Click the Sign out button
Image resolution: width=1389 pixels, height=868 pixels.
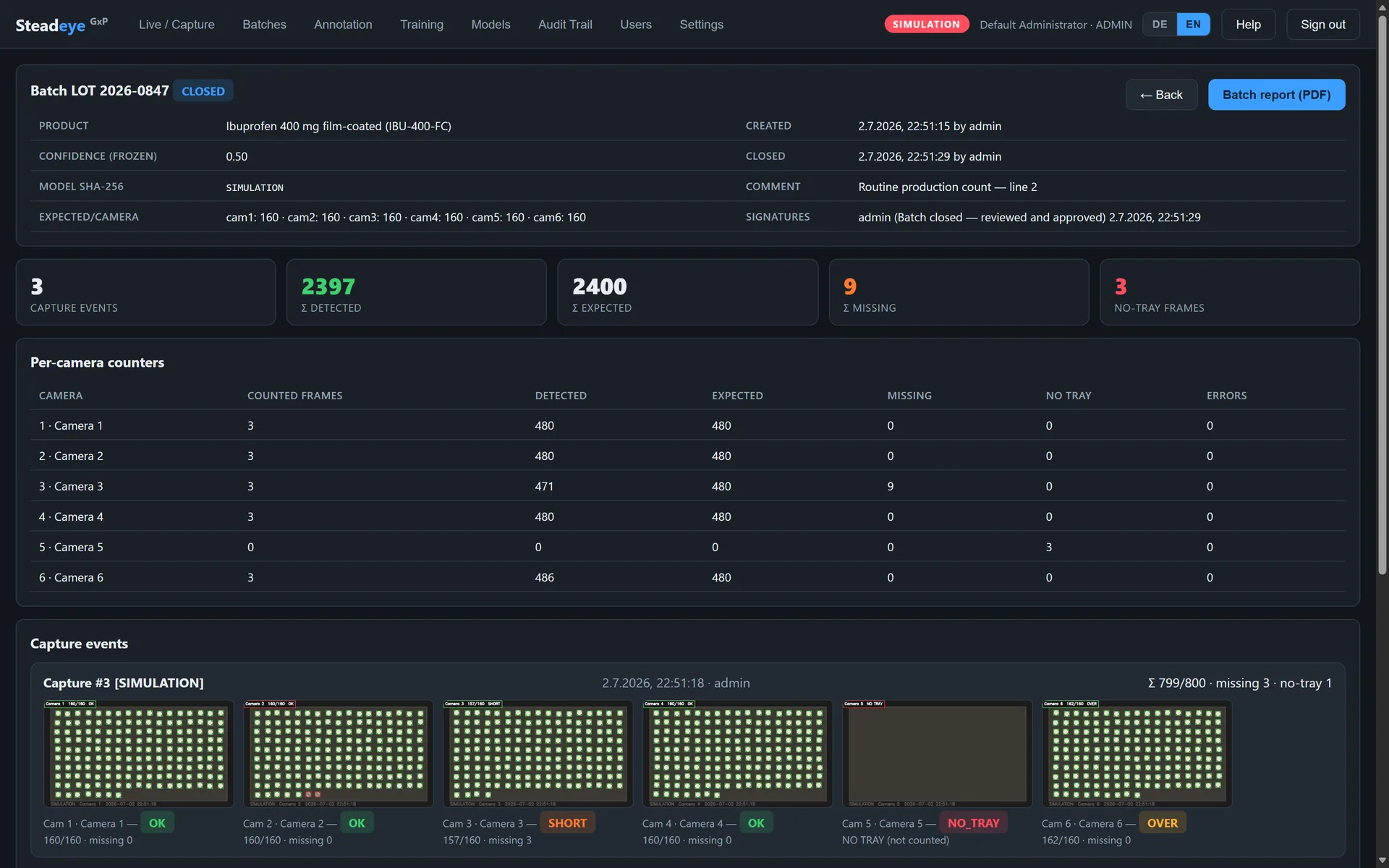click(1322, 25)
